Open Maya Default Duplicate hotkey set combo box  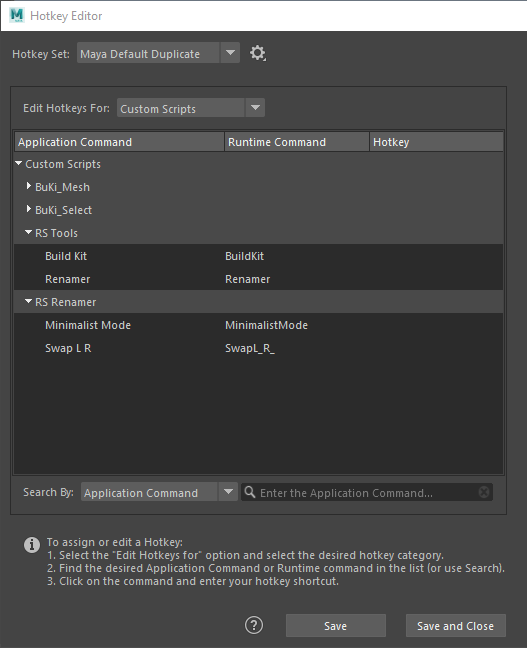coord(158,53)
